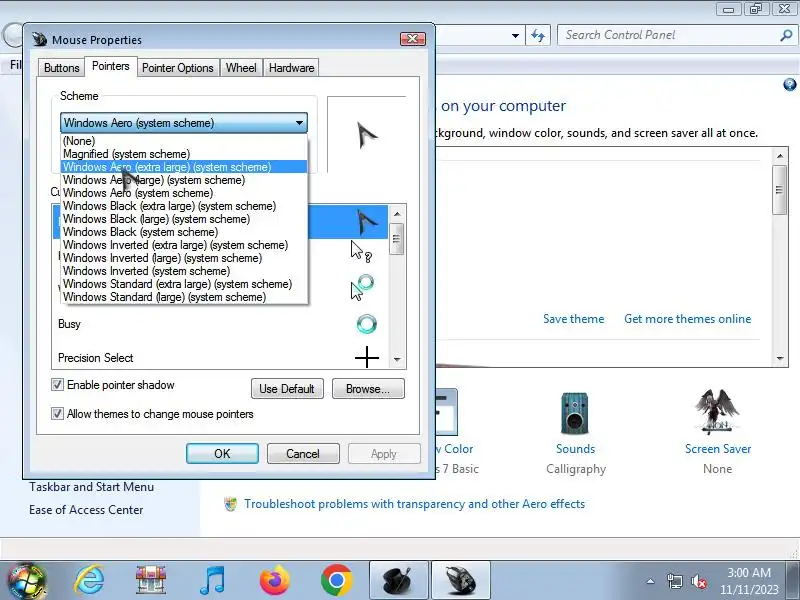The height and width of the screenshot is (600, 800).
Task: Click the search magnifier icon
Action: point(786,35)
